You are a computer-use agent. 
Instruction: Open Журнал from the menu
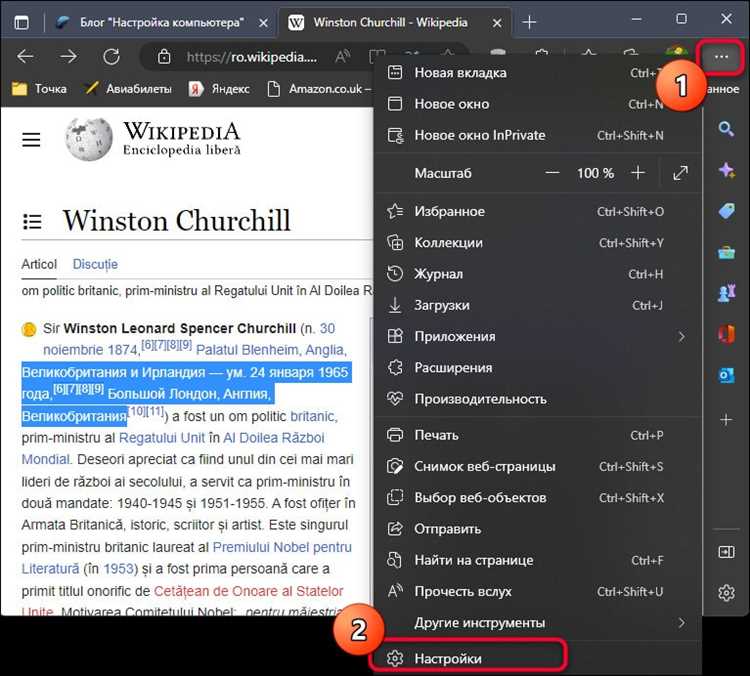pyautogui.click(x=538, y=274)
